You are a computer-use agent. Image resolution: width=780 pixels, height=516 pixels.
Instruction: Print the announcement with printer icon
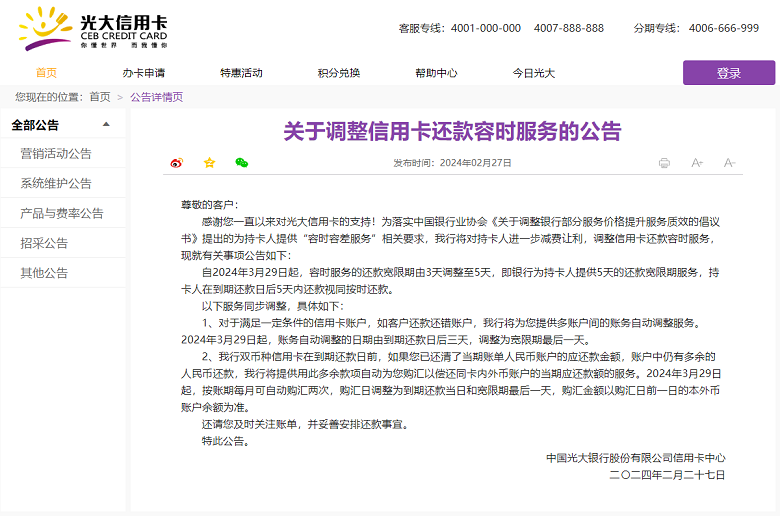tap(664, 163)
